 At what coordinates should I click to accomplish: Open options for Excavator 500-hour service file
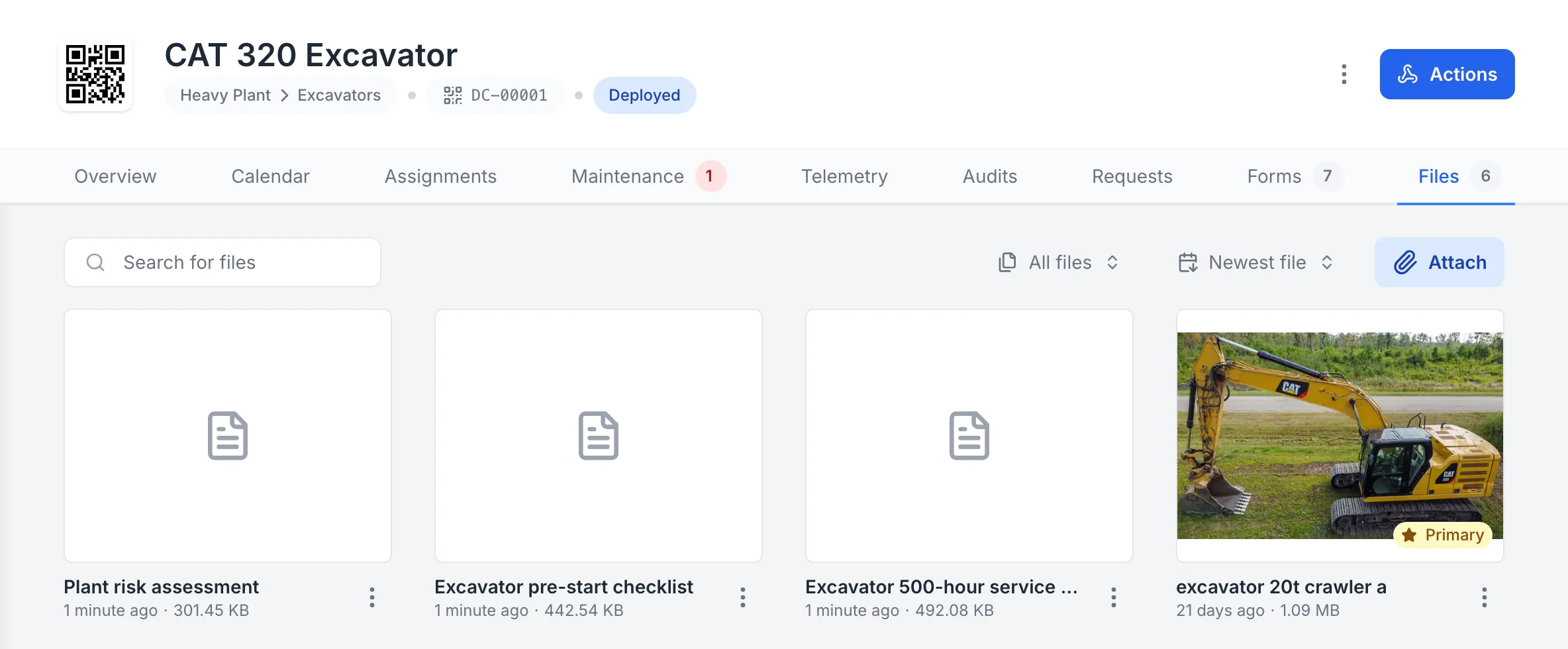[x=1114, y=597]
